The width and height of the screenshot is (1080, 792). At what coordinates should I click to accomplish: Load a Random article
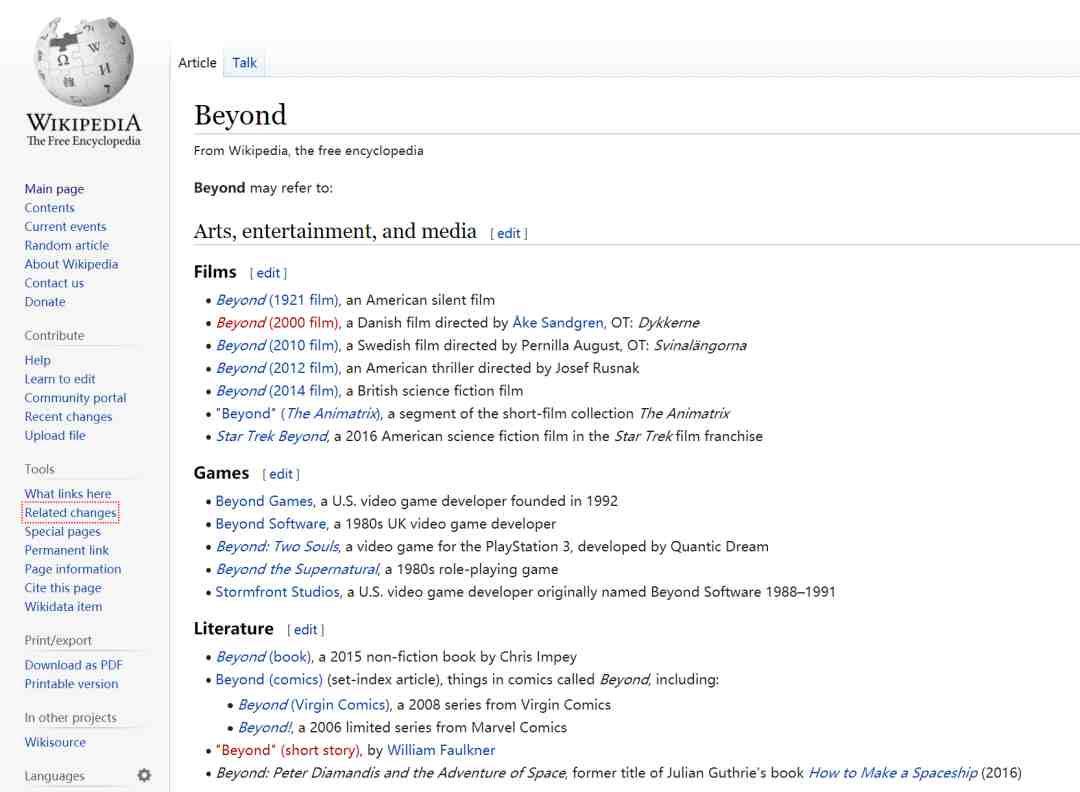point(67,245)
